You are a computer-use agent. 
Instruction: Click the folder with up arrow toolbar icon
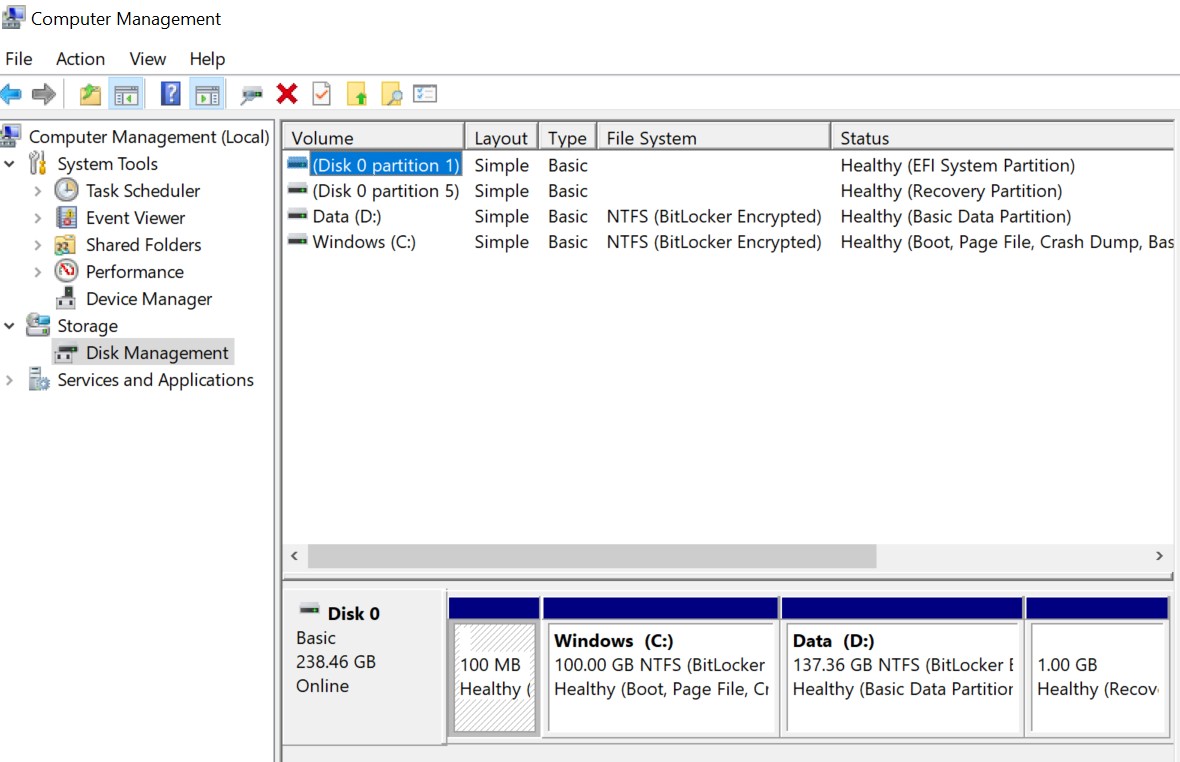356,93
